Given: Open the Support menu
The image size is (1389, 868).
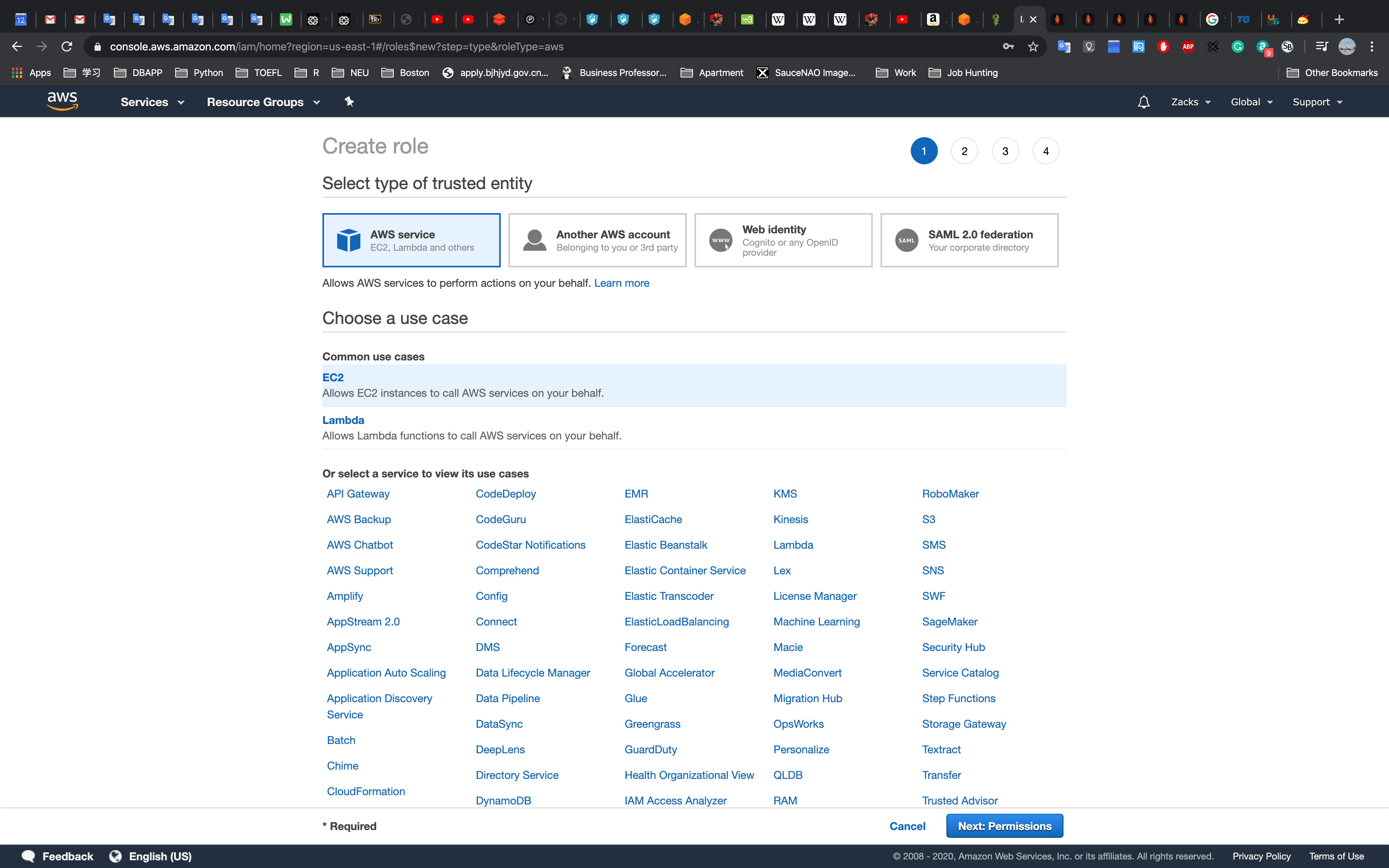Looking at the screenshot, I should point(1317,102).
